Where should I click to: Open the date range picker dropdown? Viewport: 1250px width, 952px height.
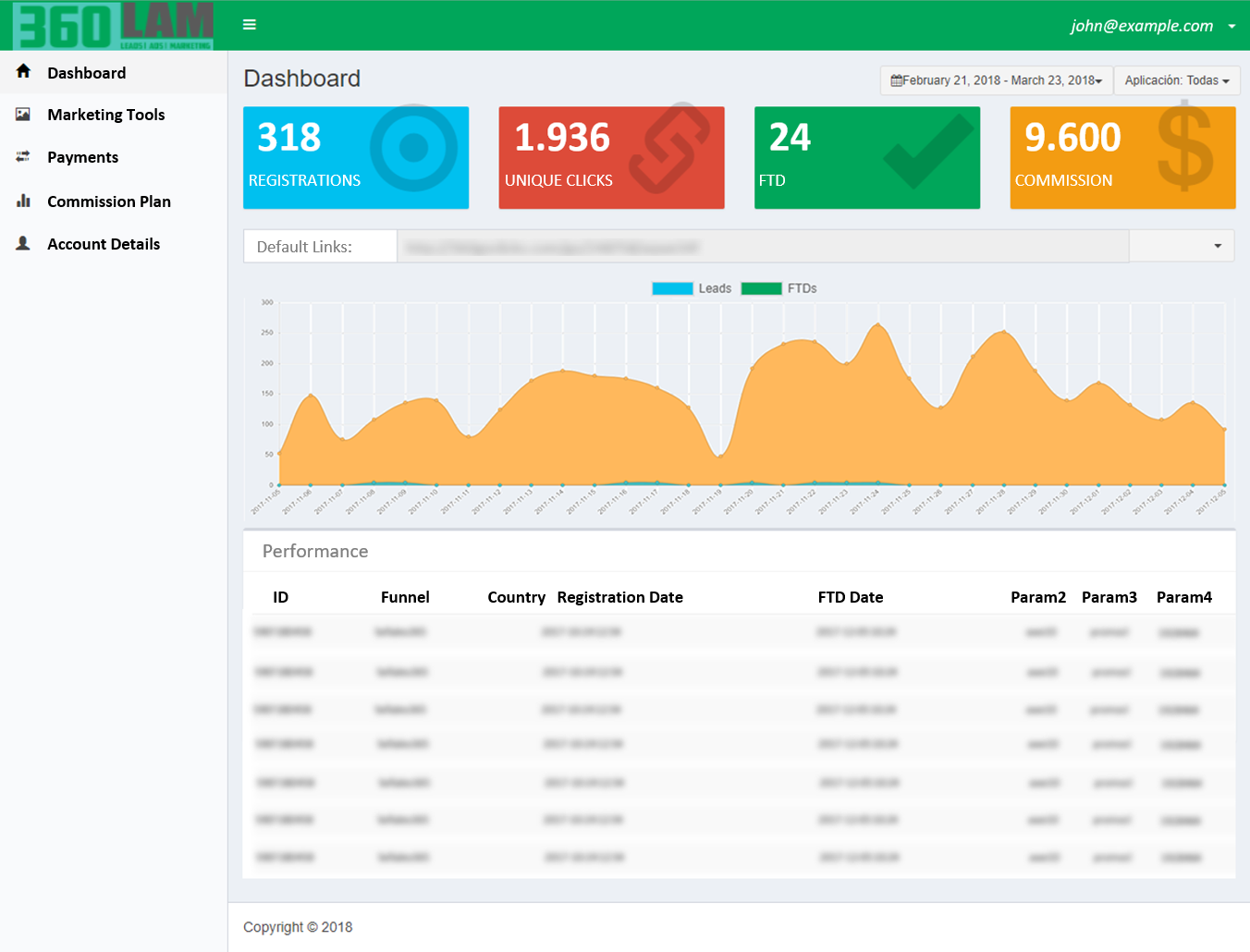997,80
